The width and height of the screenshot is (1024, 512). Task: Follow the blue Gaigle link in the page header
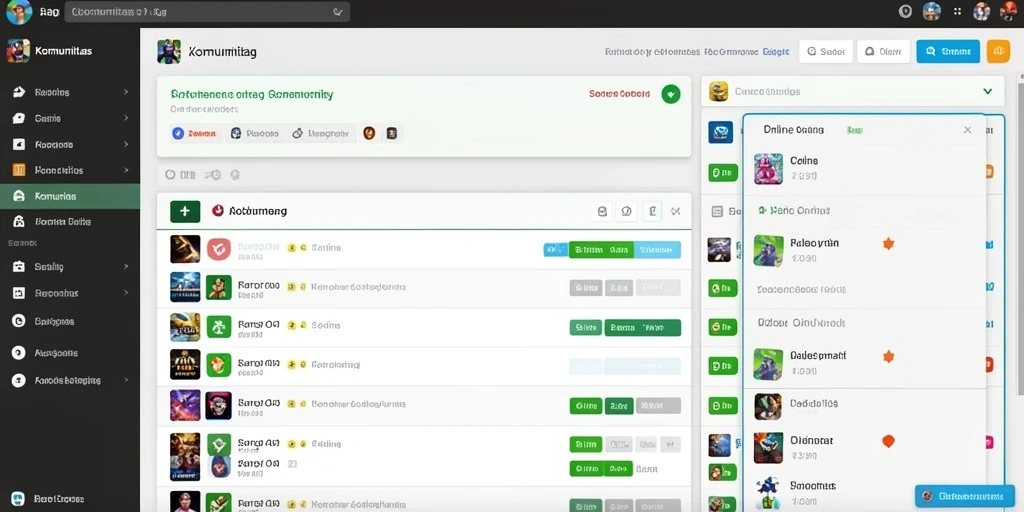tap(776, 52)
